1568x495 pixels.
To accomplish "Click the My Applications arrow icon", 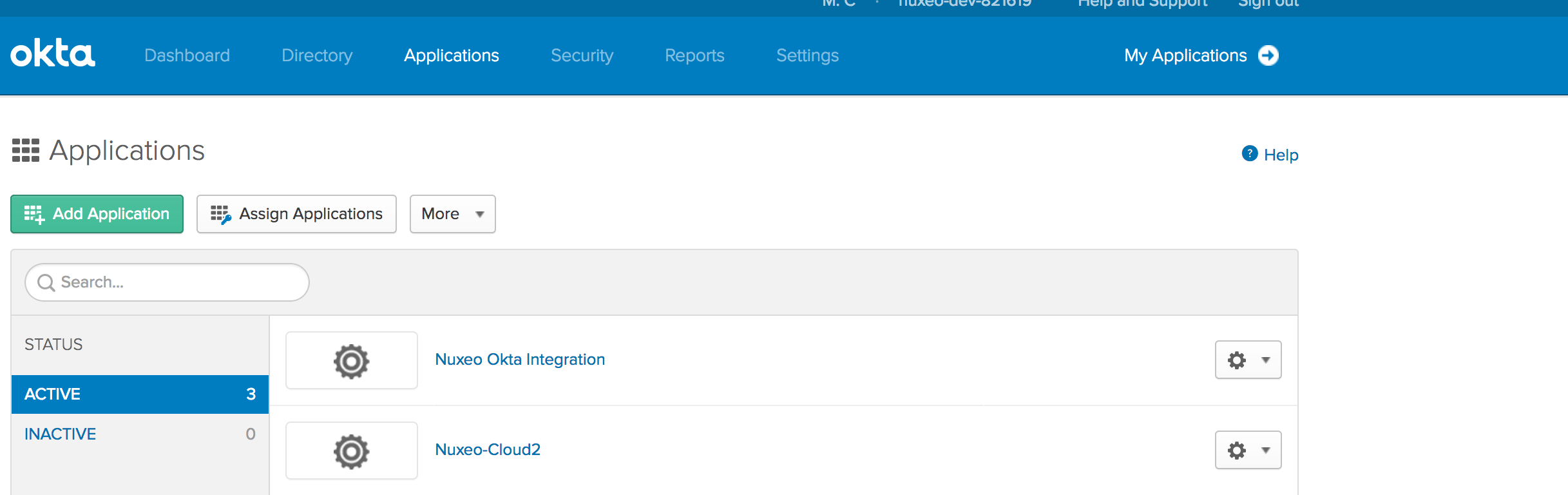I will click(x=1268, y=55).
